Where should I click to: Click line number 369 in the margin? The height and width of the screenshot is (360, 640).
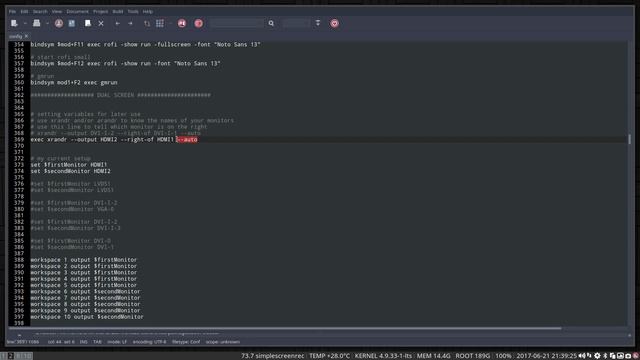coord(19,140)
